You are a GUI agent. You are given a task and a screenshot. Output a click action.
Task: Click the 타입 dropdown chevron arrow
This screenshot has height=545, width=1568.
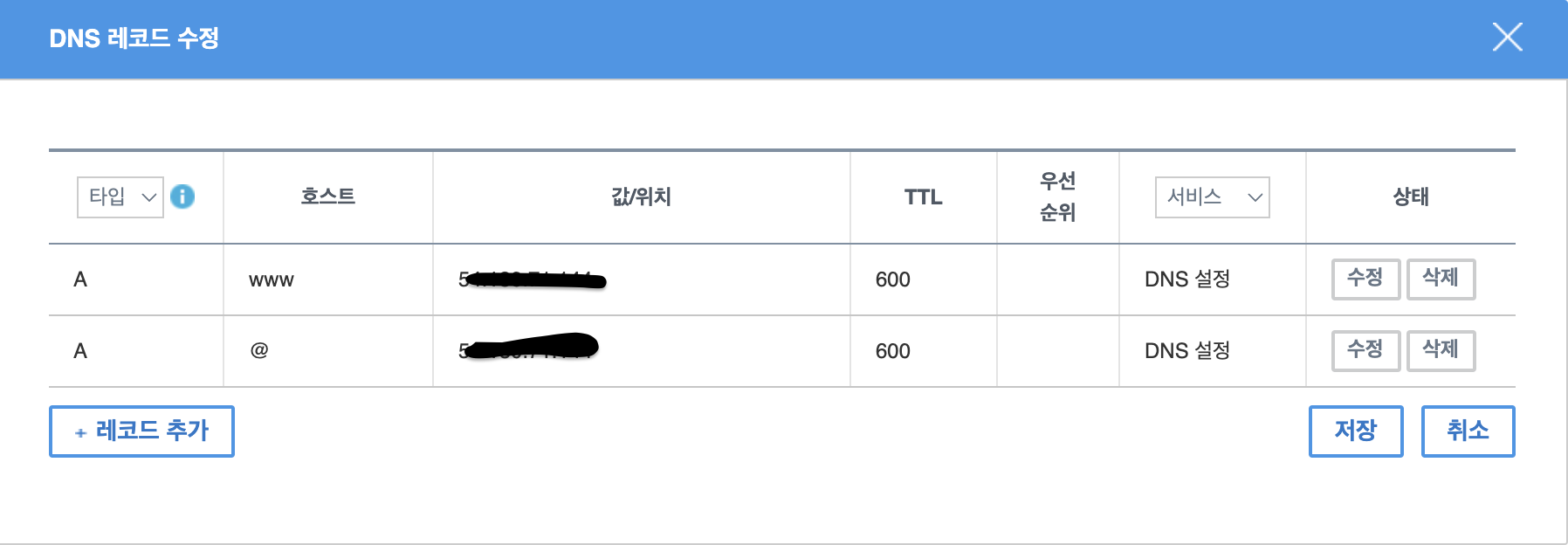pyautogui.click(x=149, y=197)
